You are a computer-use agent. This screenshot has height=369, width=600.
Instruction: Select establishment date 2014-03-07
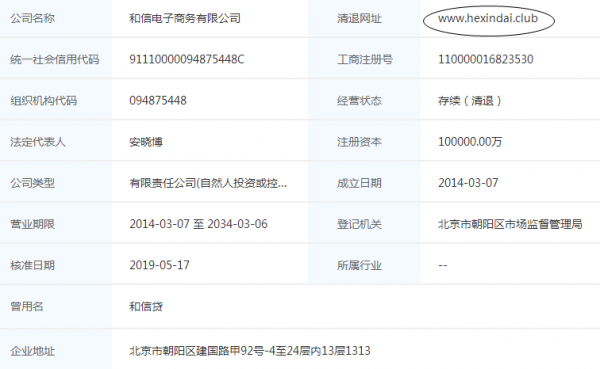[468, 183]
